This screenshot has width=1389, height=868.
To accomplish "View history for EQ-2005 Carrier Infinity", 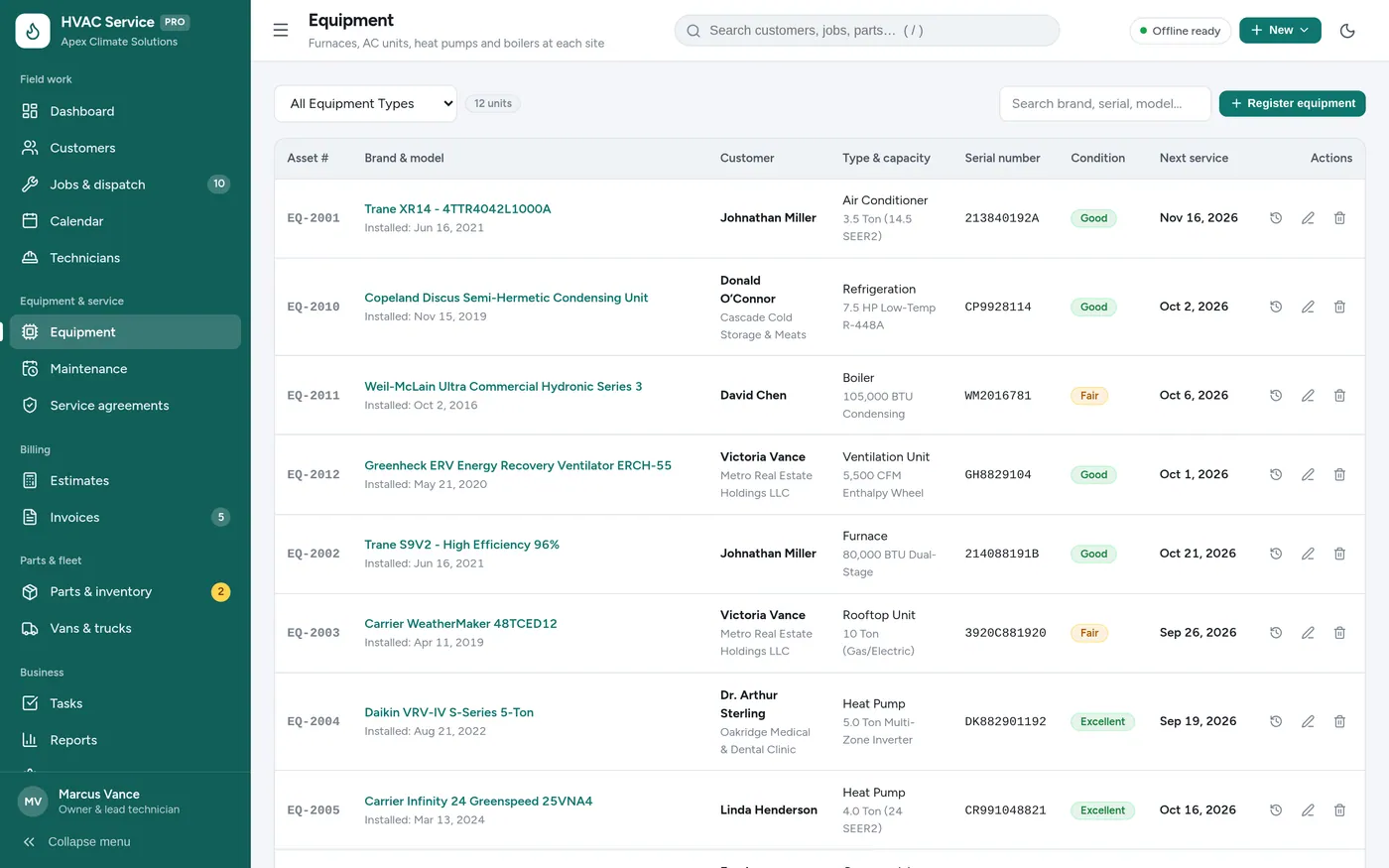I will click(x=1276, y=810).
